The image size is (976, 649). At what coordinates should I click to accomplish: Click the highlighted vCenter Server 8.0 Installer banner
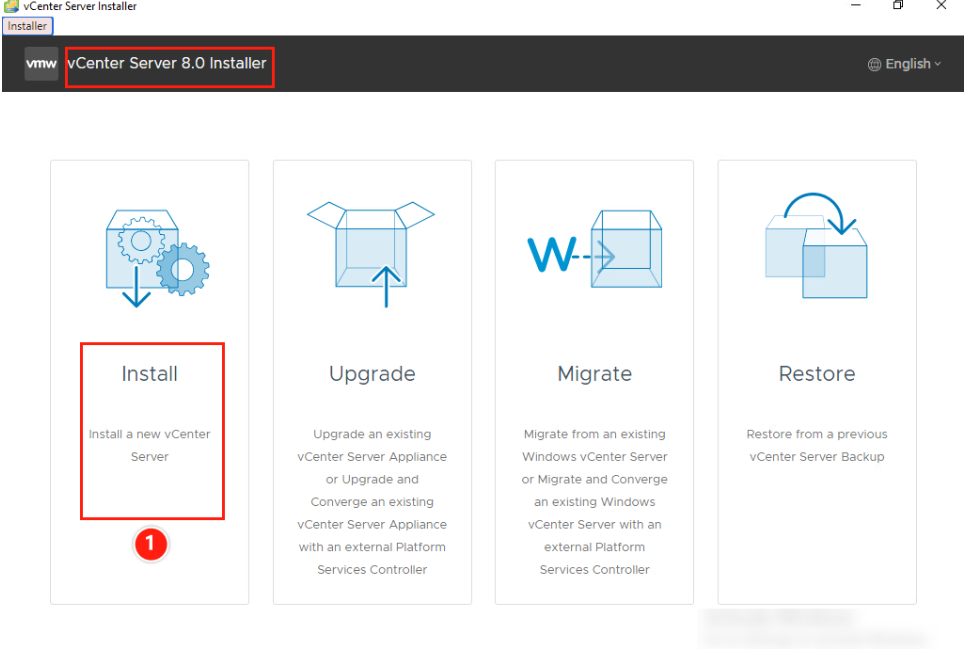169,66
